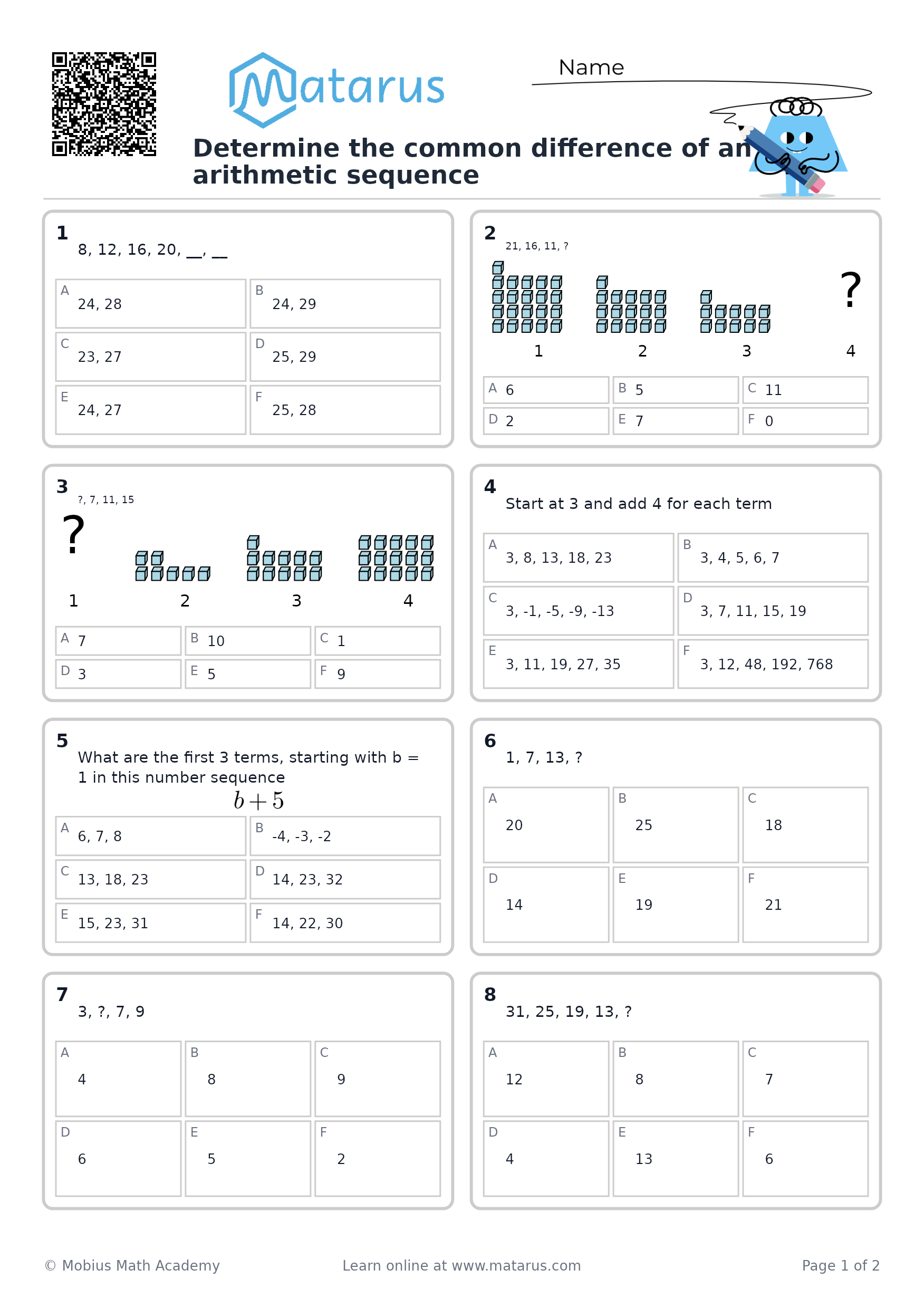Click the Matarus hexagon logo
This screenshot has width=924, height=1308.
click(x=263, y=90)
